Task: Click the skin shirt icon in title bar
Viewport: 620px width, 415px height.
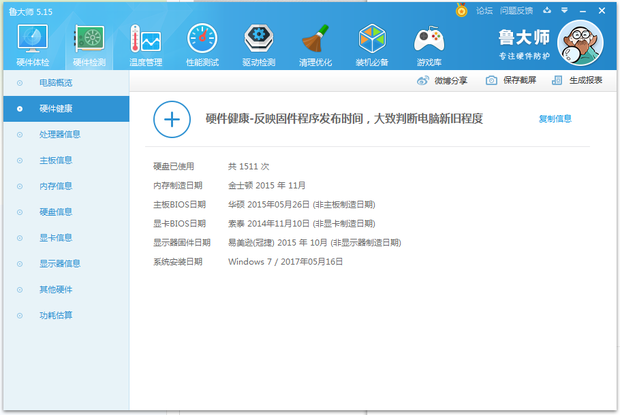Action: [x=547, y=10]
